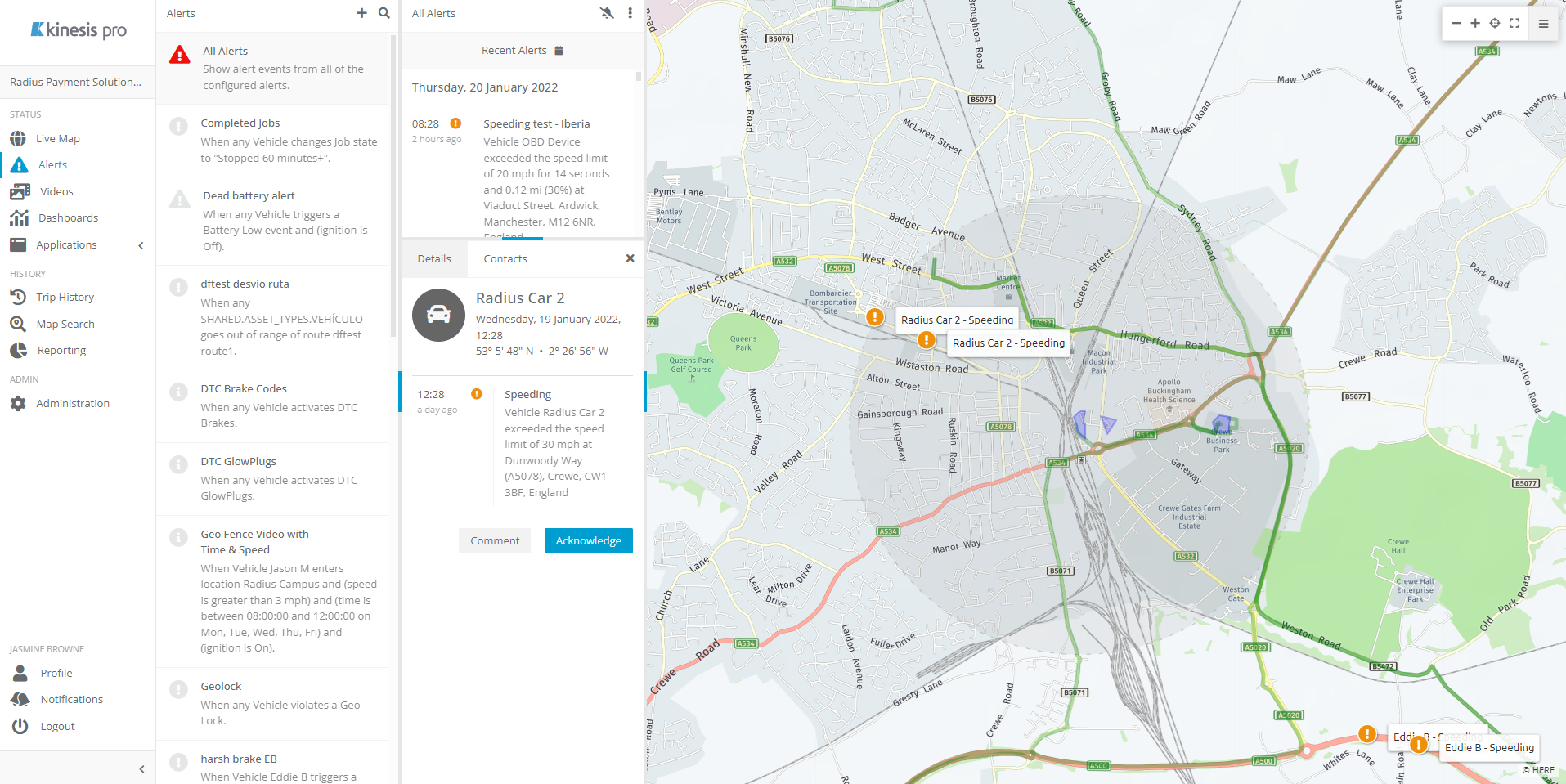The image size is (1566, 784).
Task: Click Logout power icon
Action: click(20, 726)
